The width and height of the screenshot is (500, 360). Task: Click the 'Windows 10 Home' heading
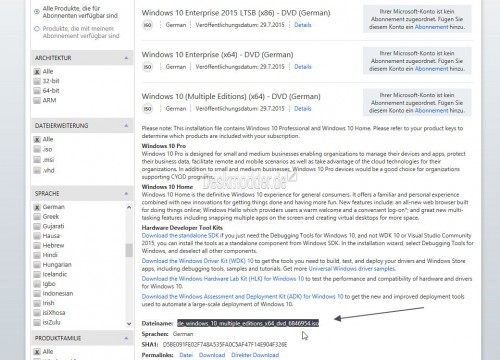pyautogui.click(x=167, y=187)
